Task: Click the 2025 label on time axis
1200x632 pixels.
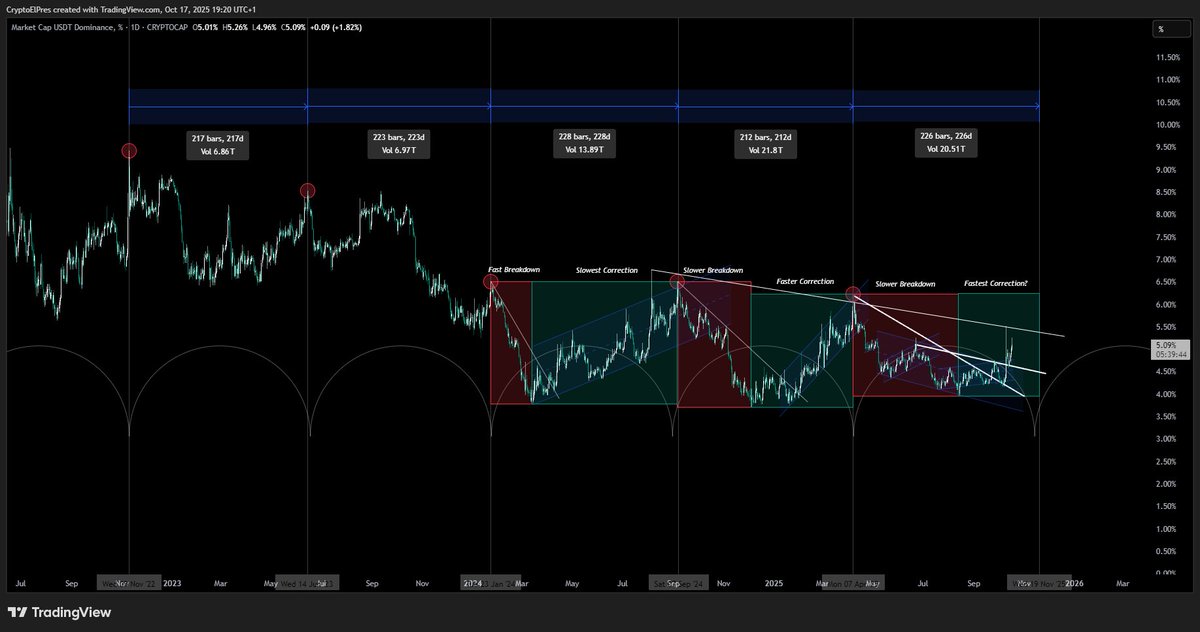Action: click(772, 582)
